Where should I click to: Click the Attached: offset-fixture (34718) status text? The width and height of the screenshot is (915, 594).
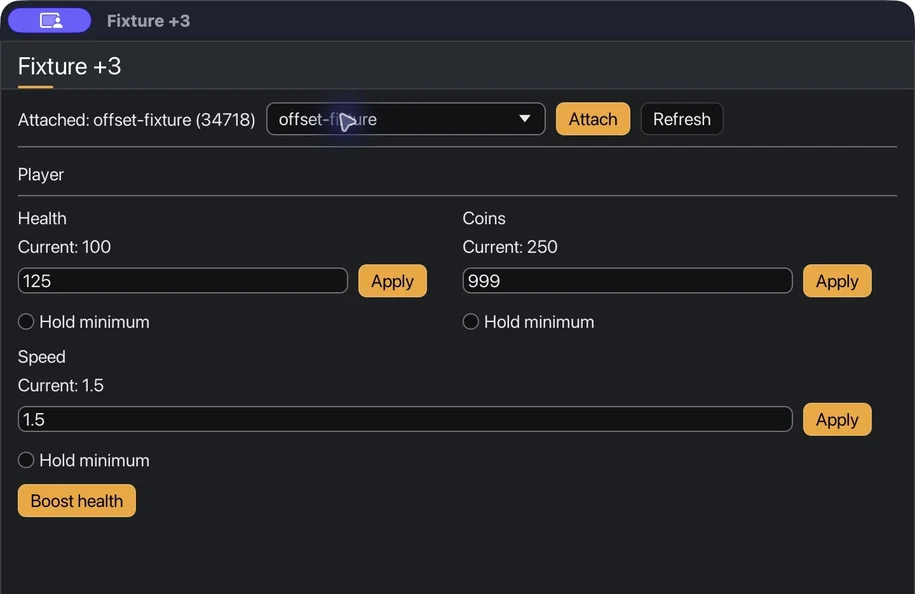(137, 120)
